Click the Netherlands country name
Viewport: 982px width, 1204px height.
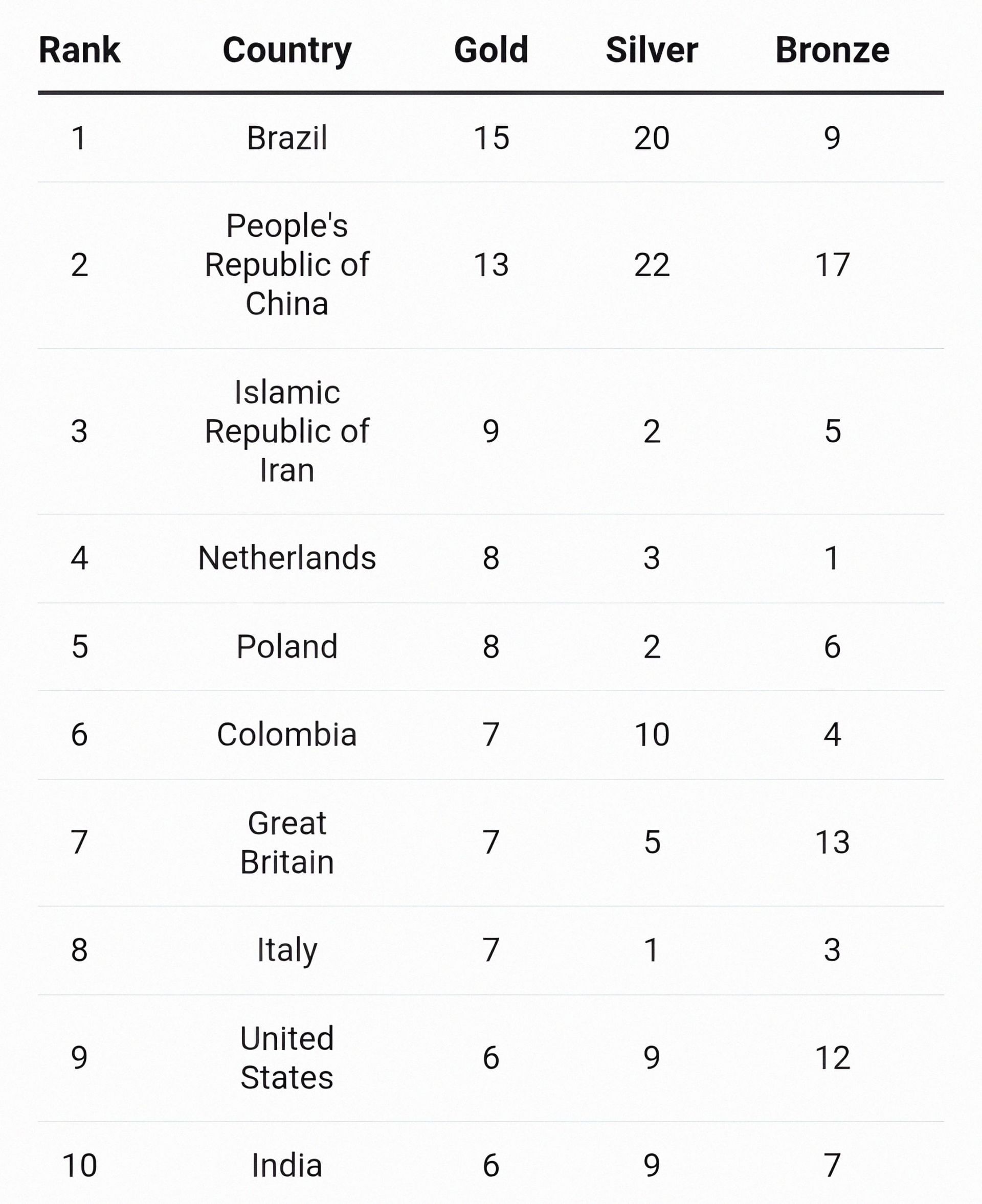287,558
